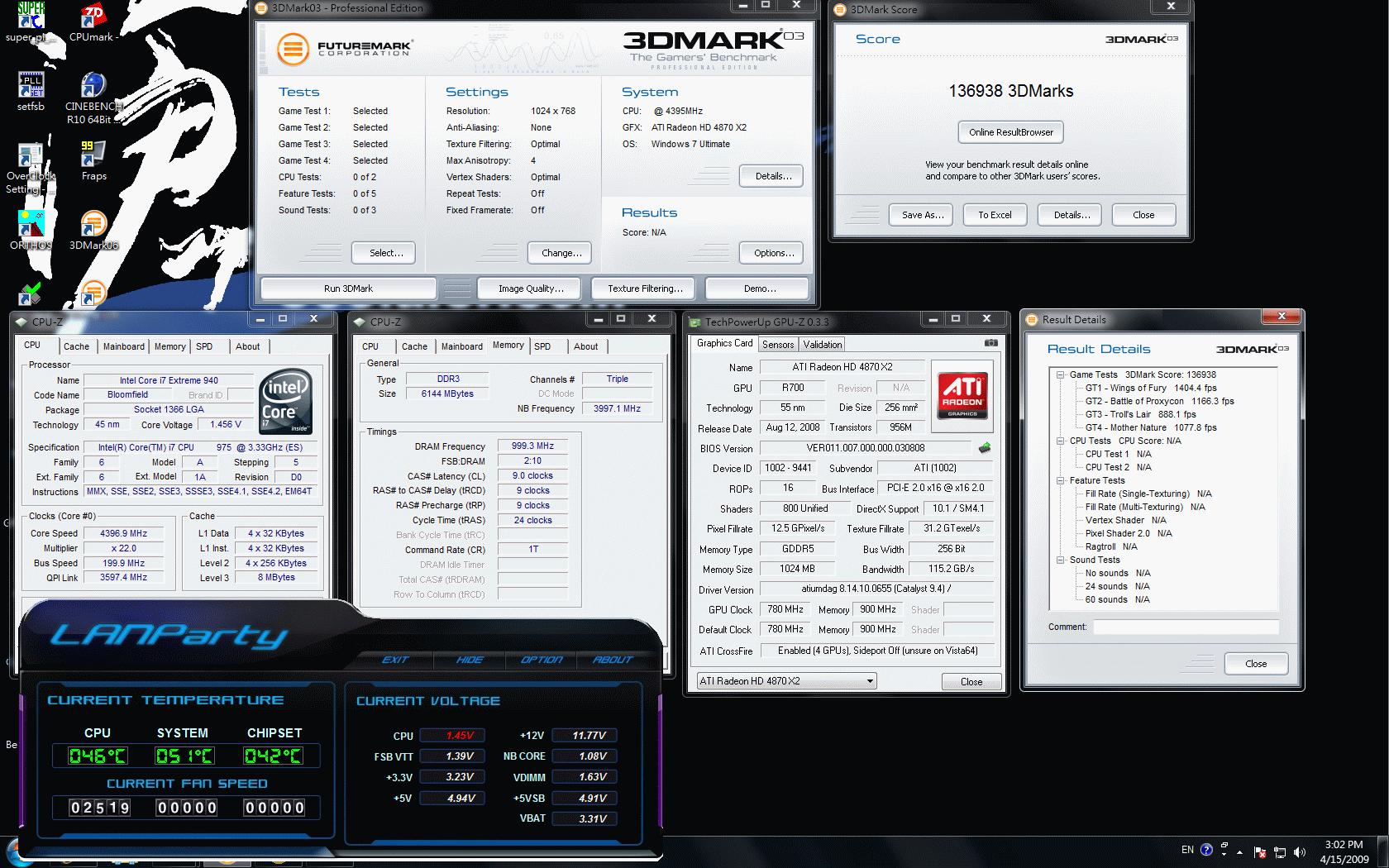Select GT4 - Mother Nature result row
The image size is (1389, 868).
pyautogui.click(x=1151, y=427)
